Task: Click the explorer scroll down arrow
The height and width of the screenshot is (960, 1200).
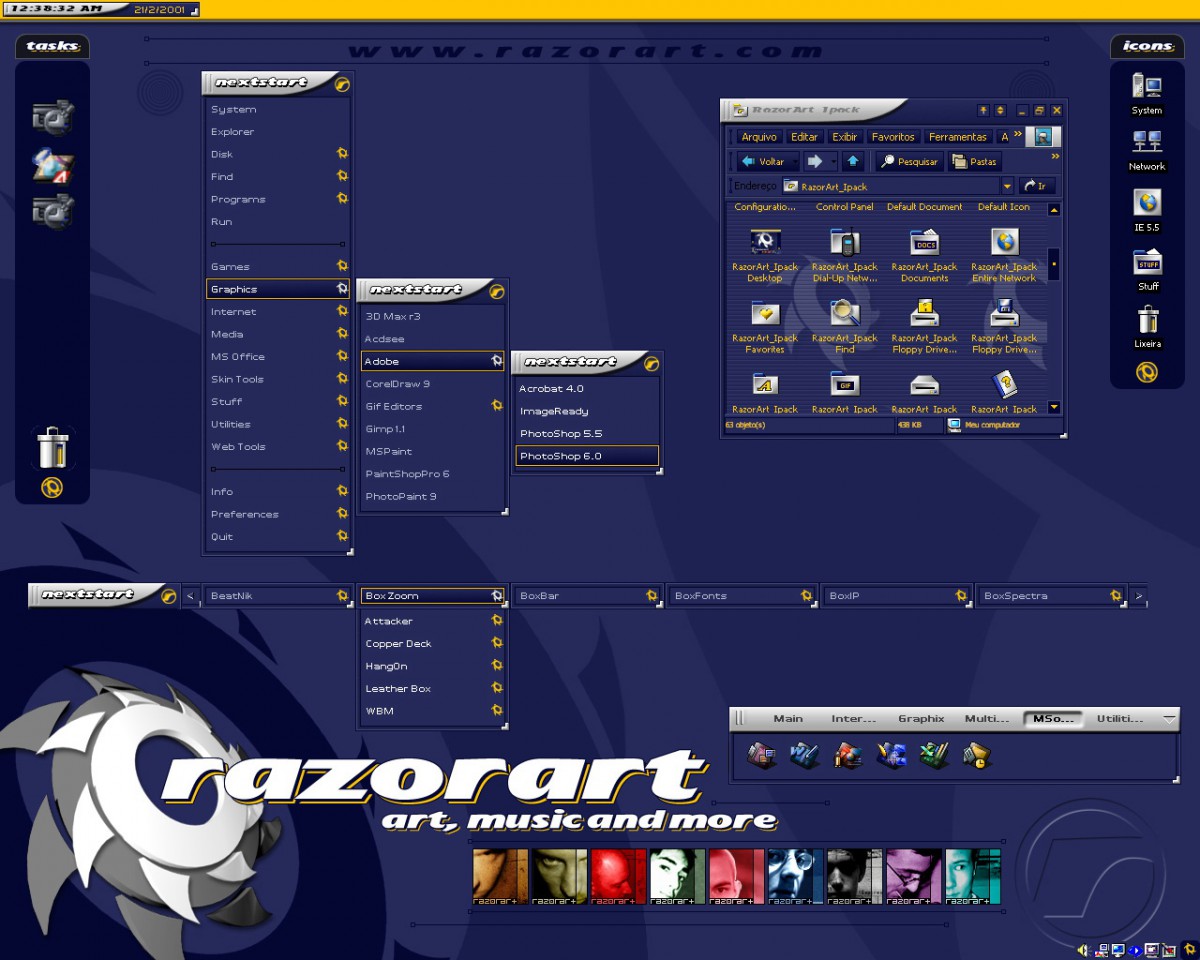Action: pos(1054,407)
